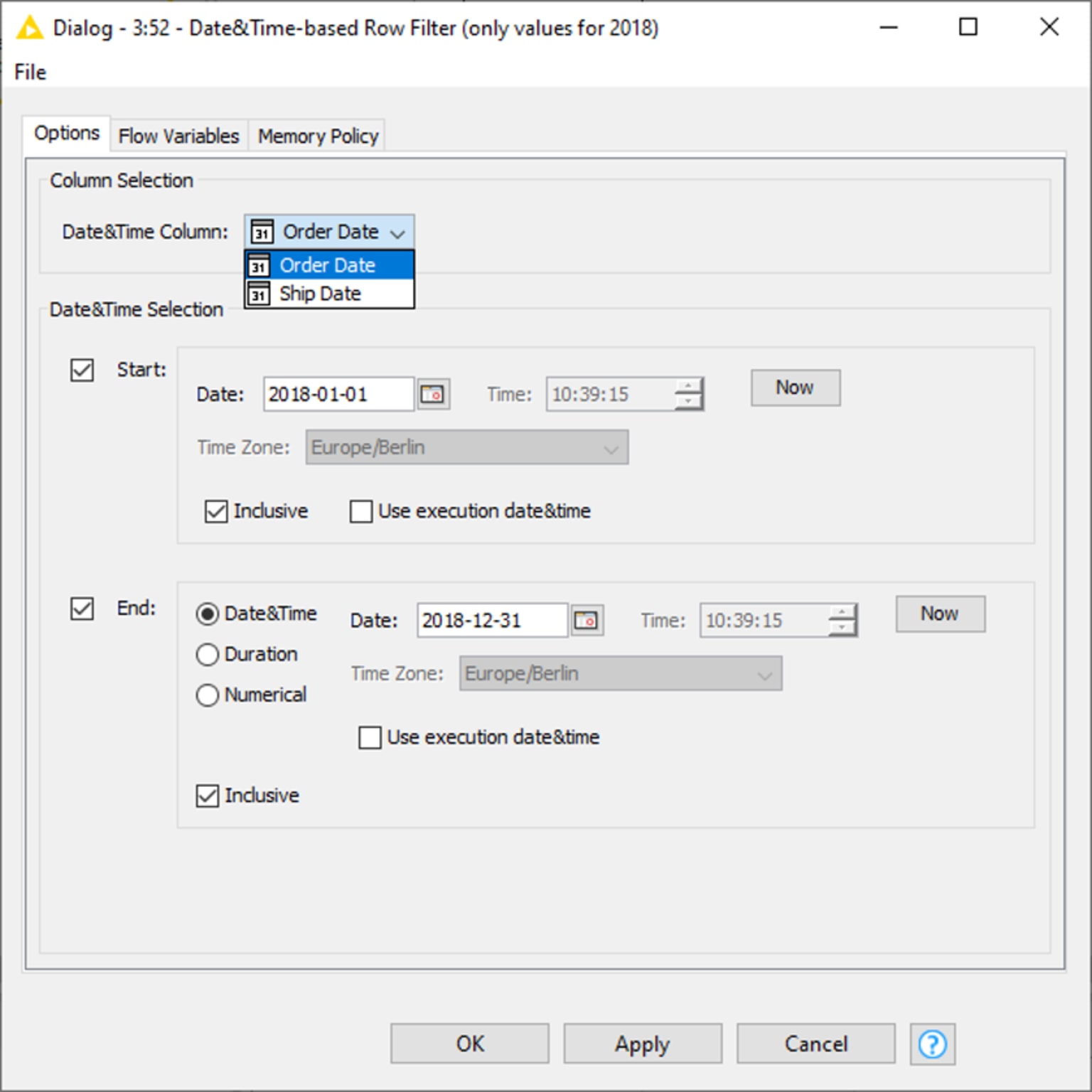Click Now button in Start section
This screenshot has width=1092, height=1092.
tap(796, 387)
